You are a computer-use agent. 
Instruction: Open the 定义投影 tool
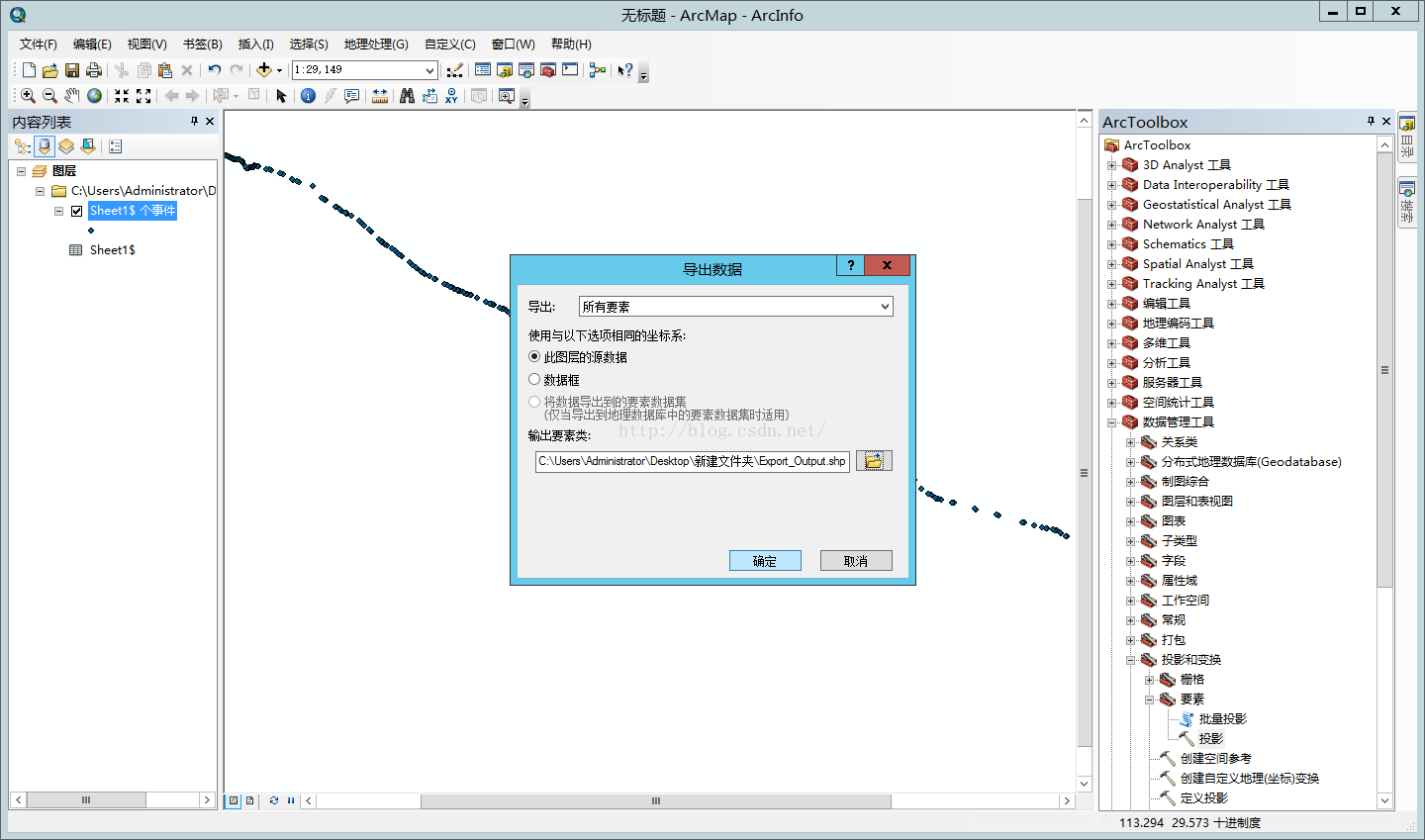pyautogui.click(x=1204, y=798)
